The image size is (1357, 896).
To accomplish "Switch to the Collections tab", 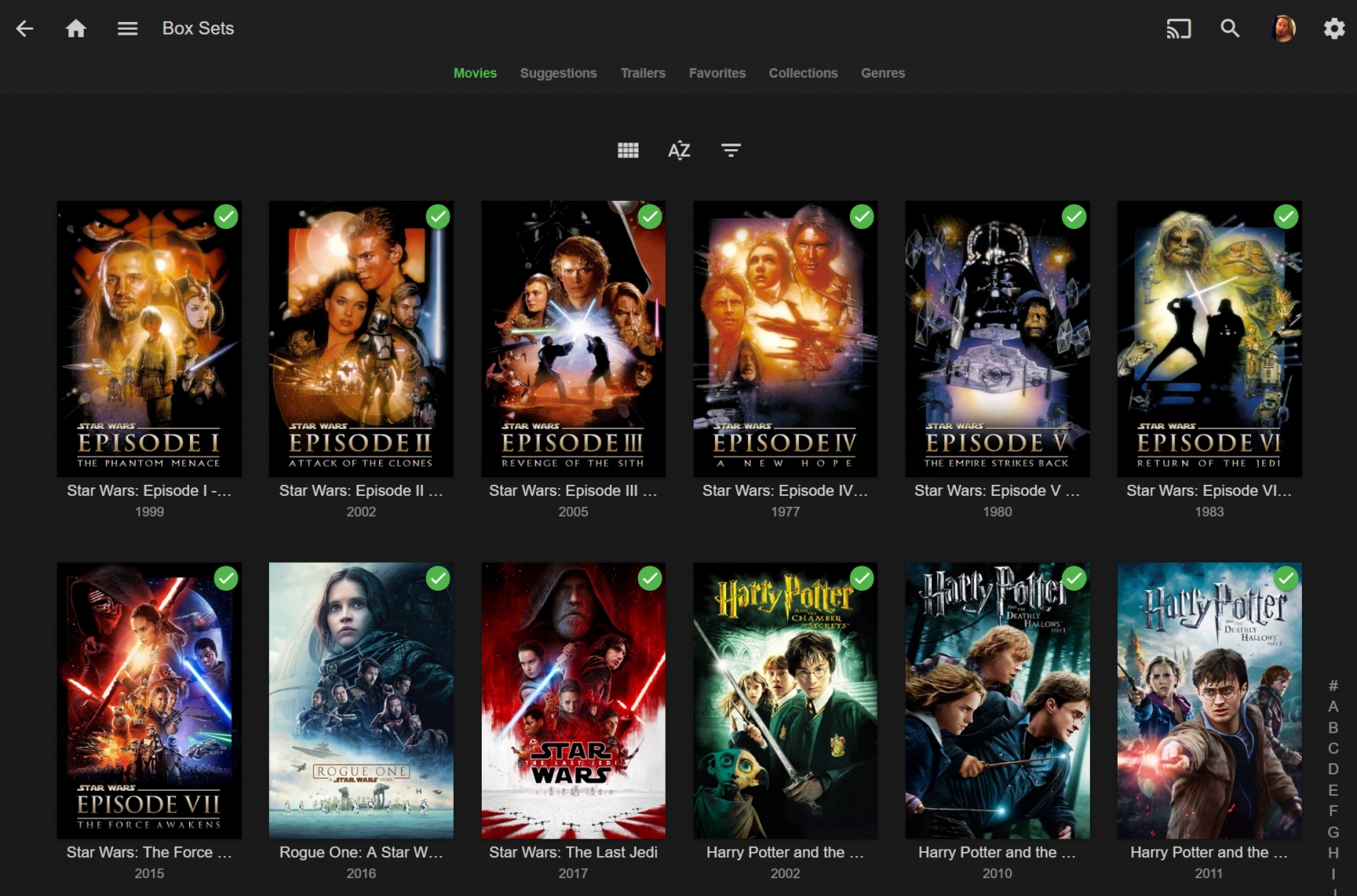I will (x=802, y=73).
